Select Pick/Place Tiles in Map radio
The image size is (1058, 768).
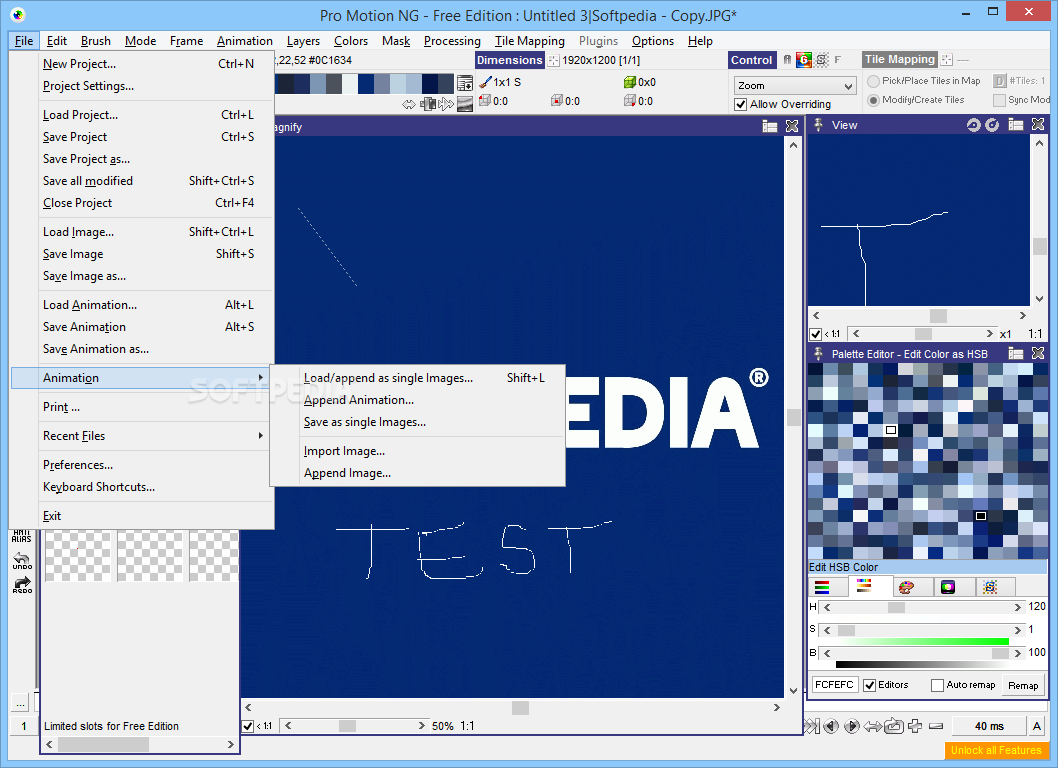(x=874, y=81)
